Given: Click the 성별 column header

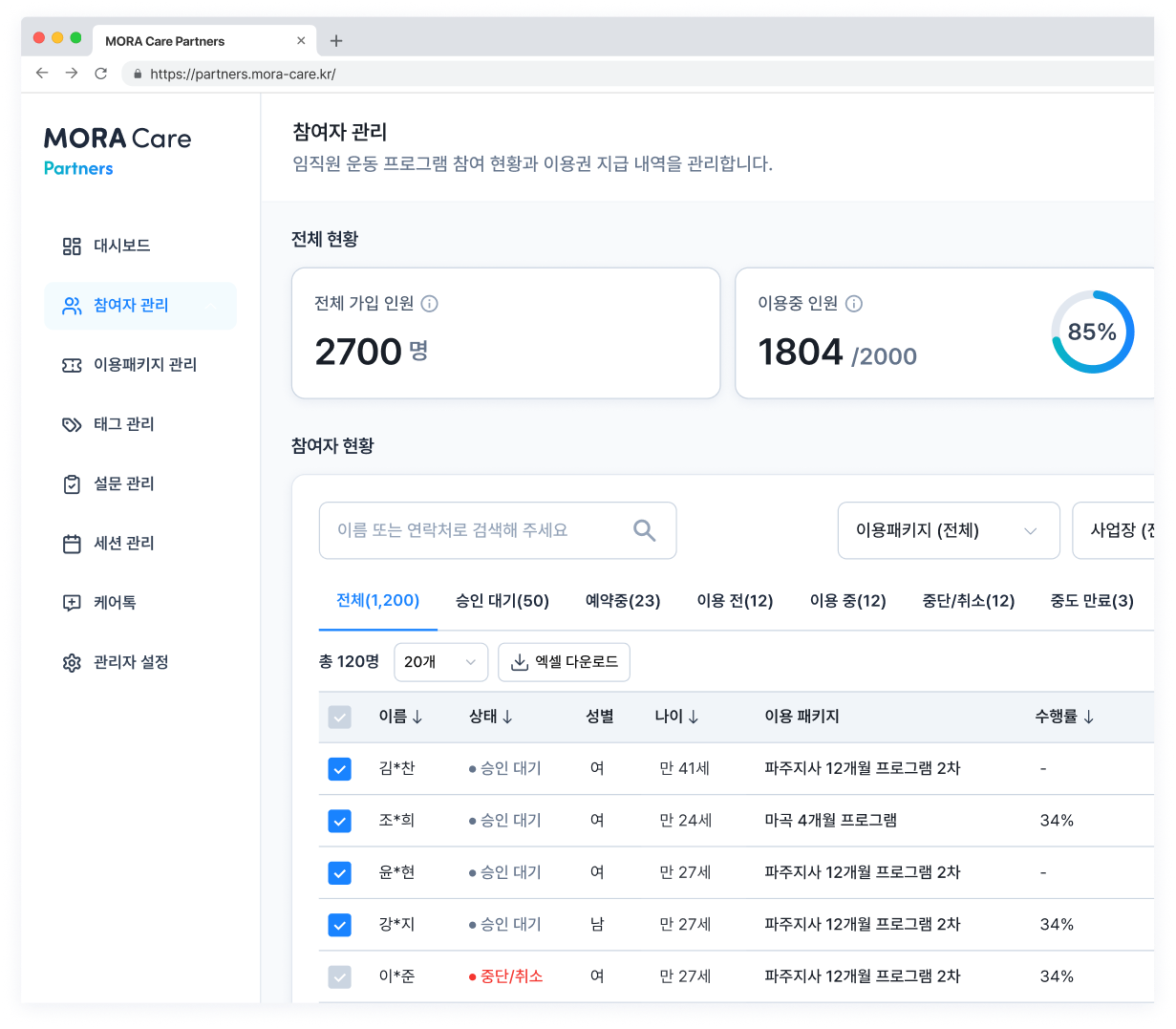Looking at the screenshot, I should 600,717.
